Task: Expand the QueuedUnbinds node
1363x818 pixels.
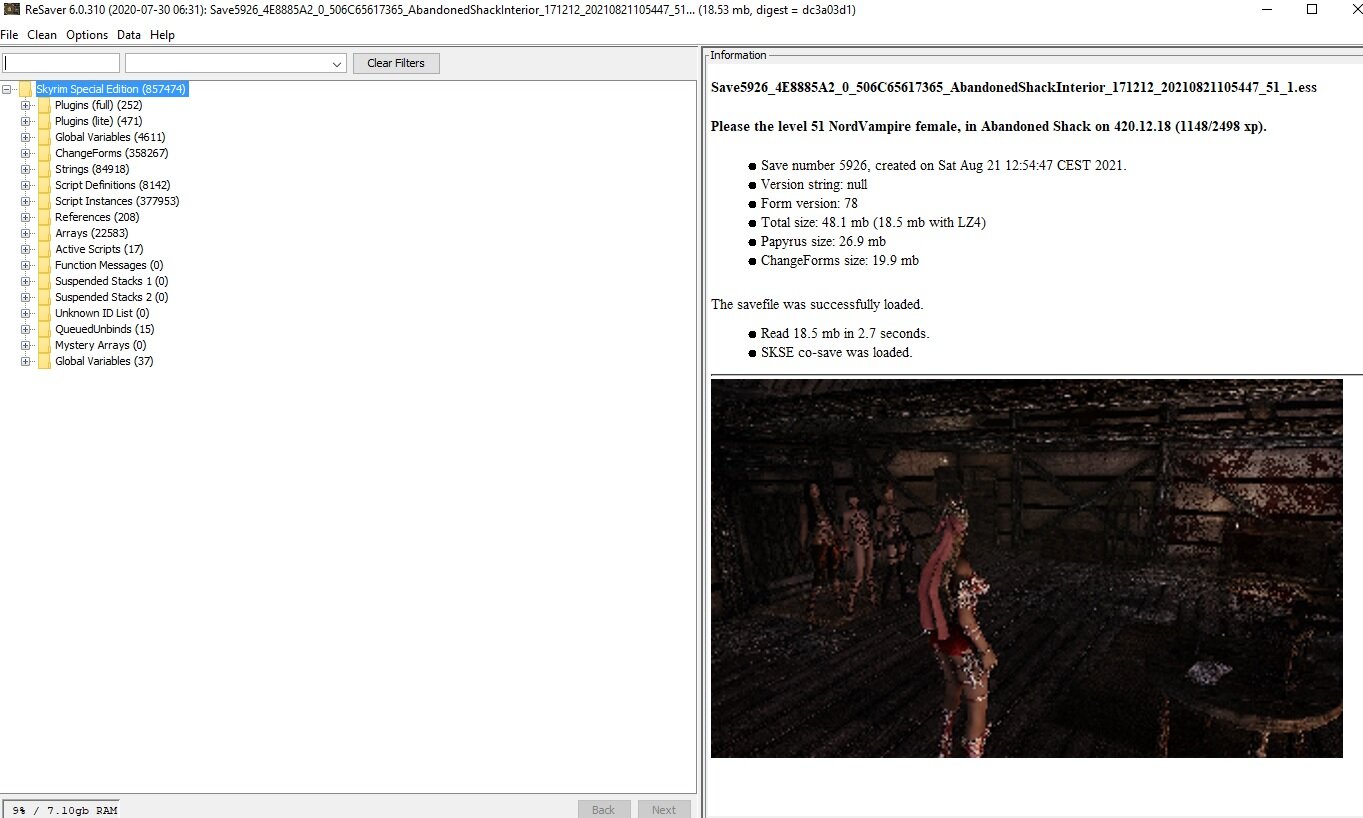Action: [26, 329]
